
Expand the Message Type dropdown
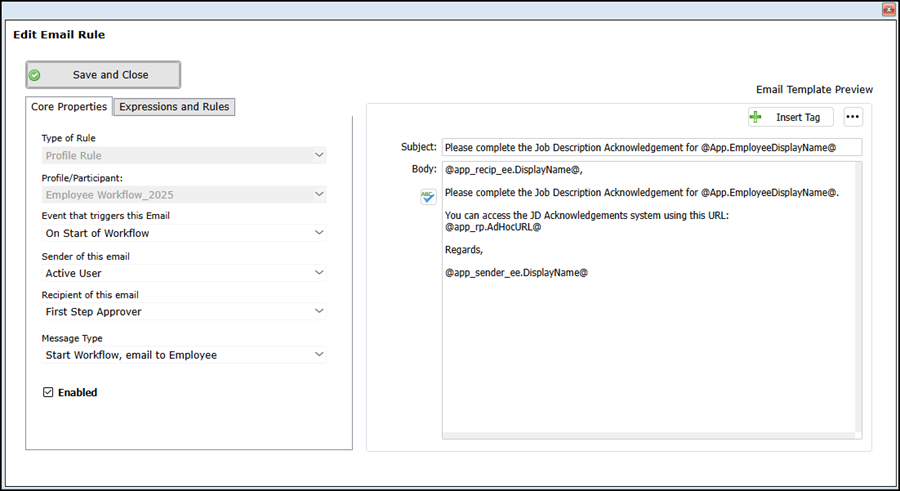coord(319,354)
